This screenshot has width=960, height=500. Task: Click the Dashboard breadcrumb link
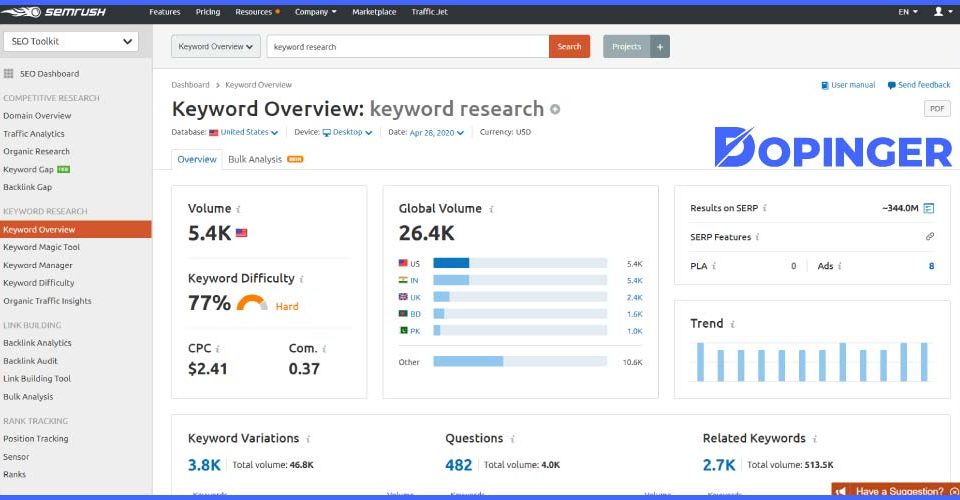coord(190,85)
